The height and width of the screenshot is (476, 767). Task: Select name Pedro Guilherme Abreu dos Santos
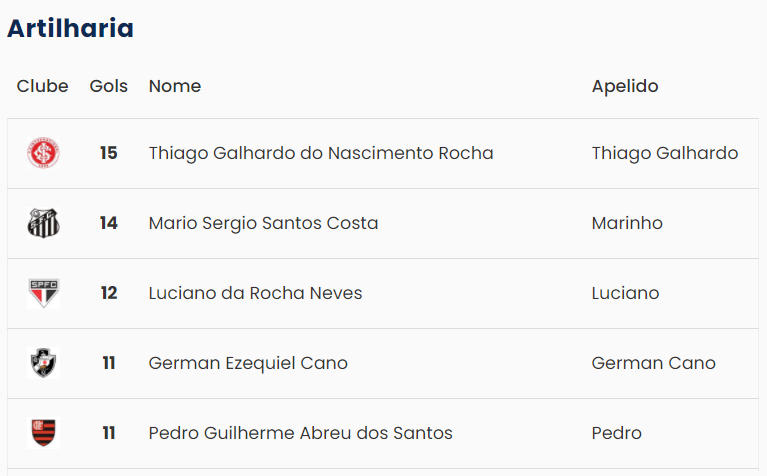[x=300, y=433]
